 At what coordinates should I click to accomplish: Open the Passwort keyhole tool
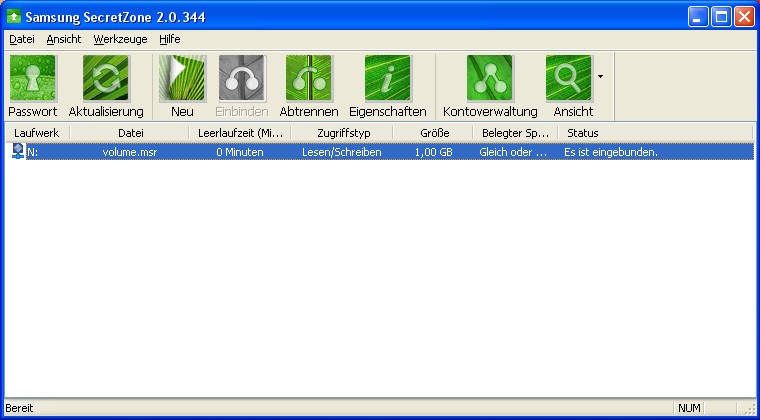coord(32,78)
